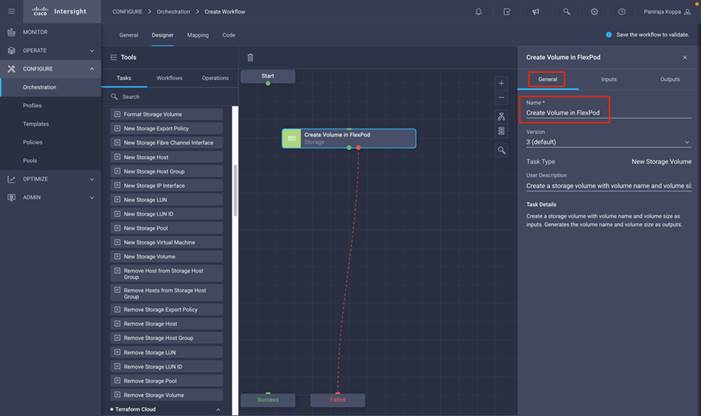Viewport: 701px width, 416px height.
Task: Open the Inputs tab of task properties
Action: pos(609,80)
